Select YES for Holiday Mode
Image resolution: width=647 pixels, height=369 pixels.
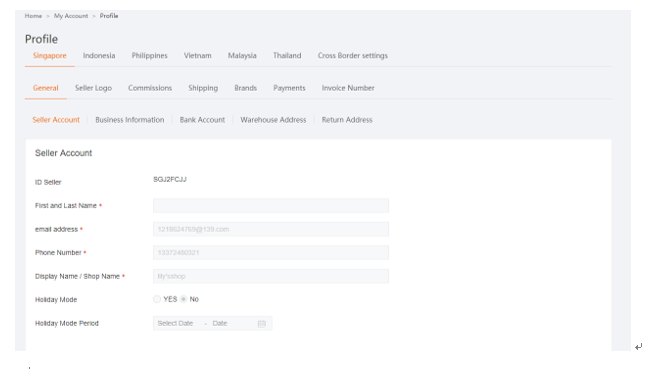click(157, 299)
